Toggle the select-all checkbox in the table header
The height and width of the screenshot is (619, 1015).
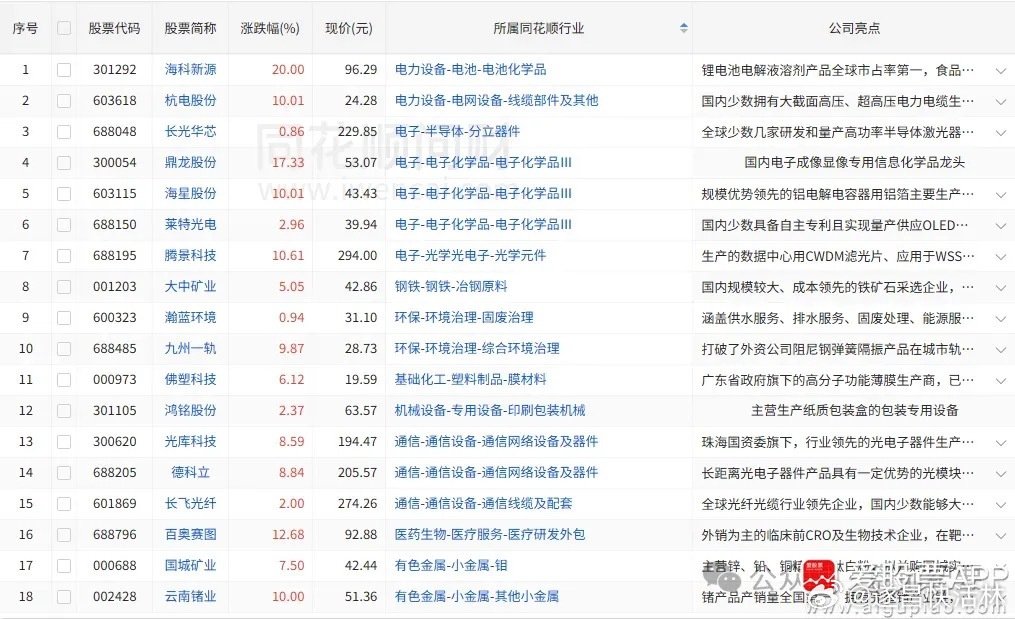coord(63,28)
